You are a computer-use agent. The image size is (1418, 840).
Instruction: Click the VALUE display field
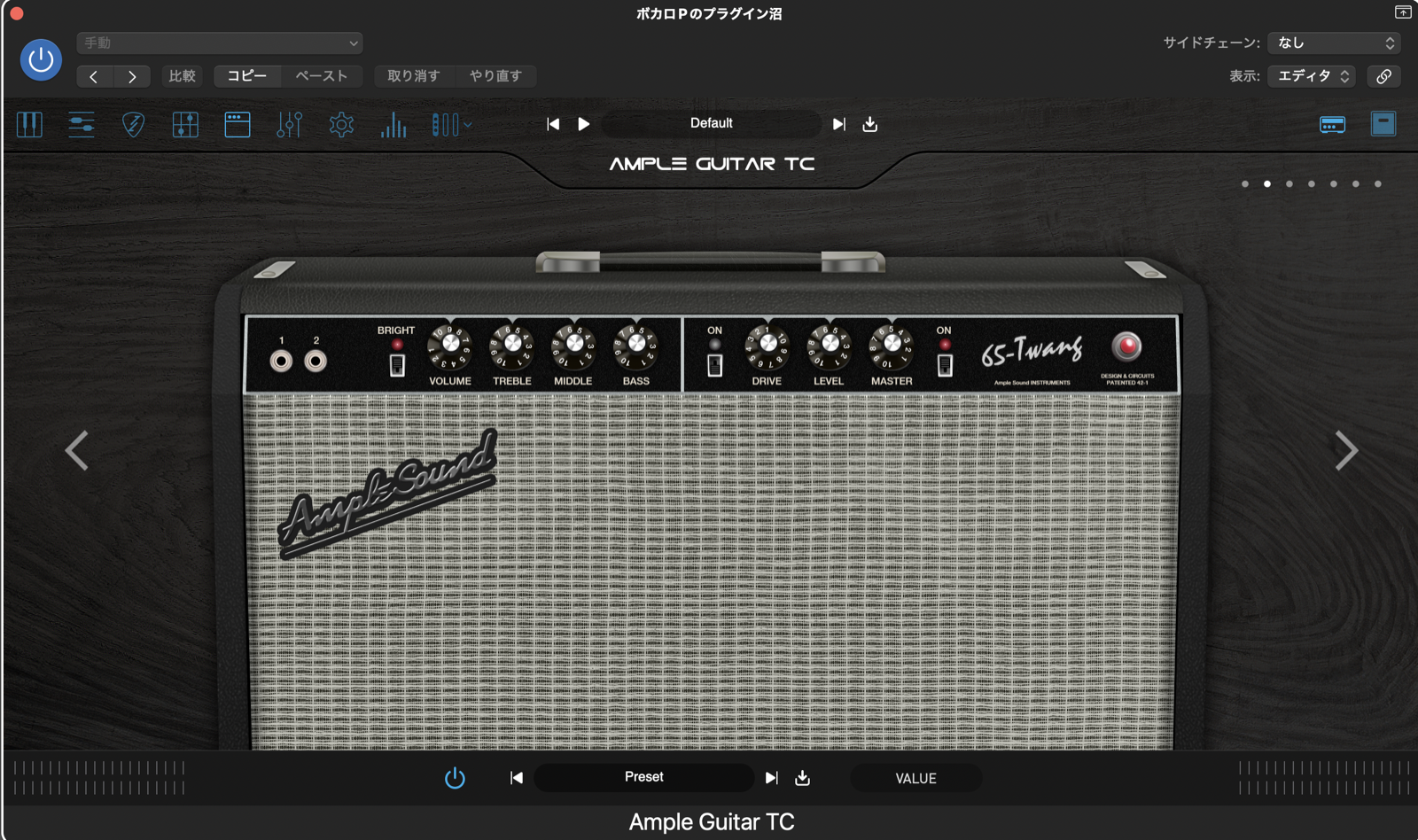tap(915, 778)
